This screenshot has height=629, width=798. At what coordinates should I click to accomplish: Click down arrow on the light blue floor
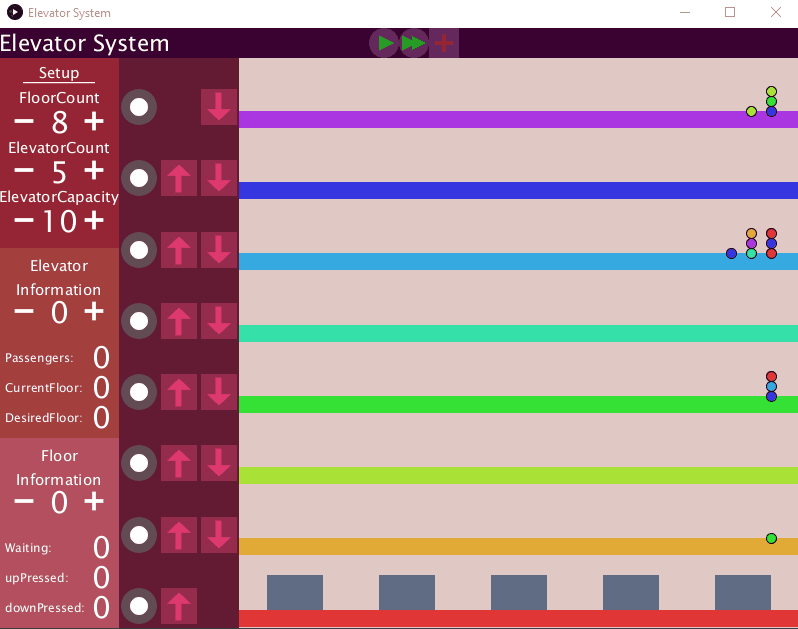(219, 250)
